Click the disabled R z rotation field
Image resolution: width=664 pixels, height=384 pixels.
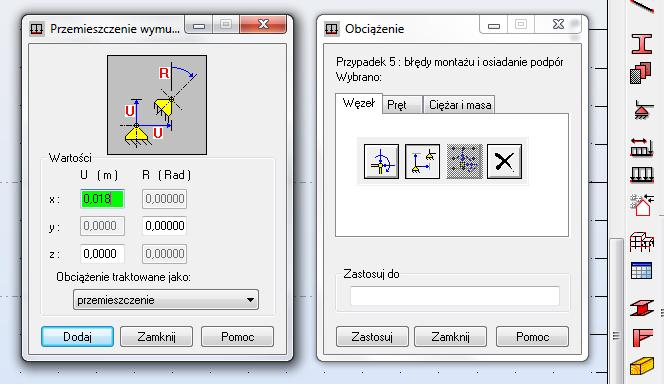click(164, 254)
